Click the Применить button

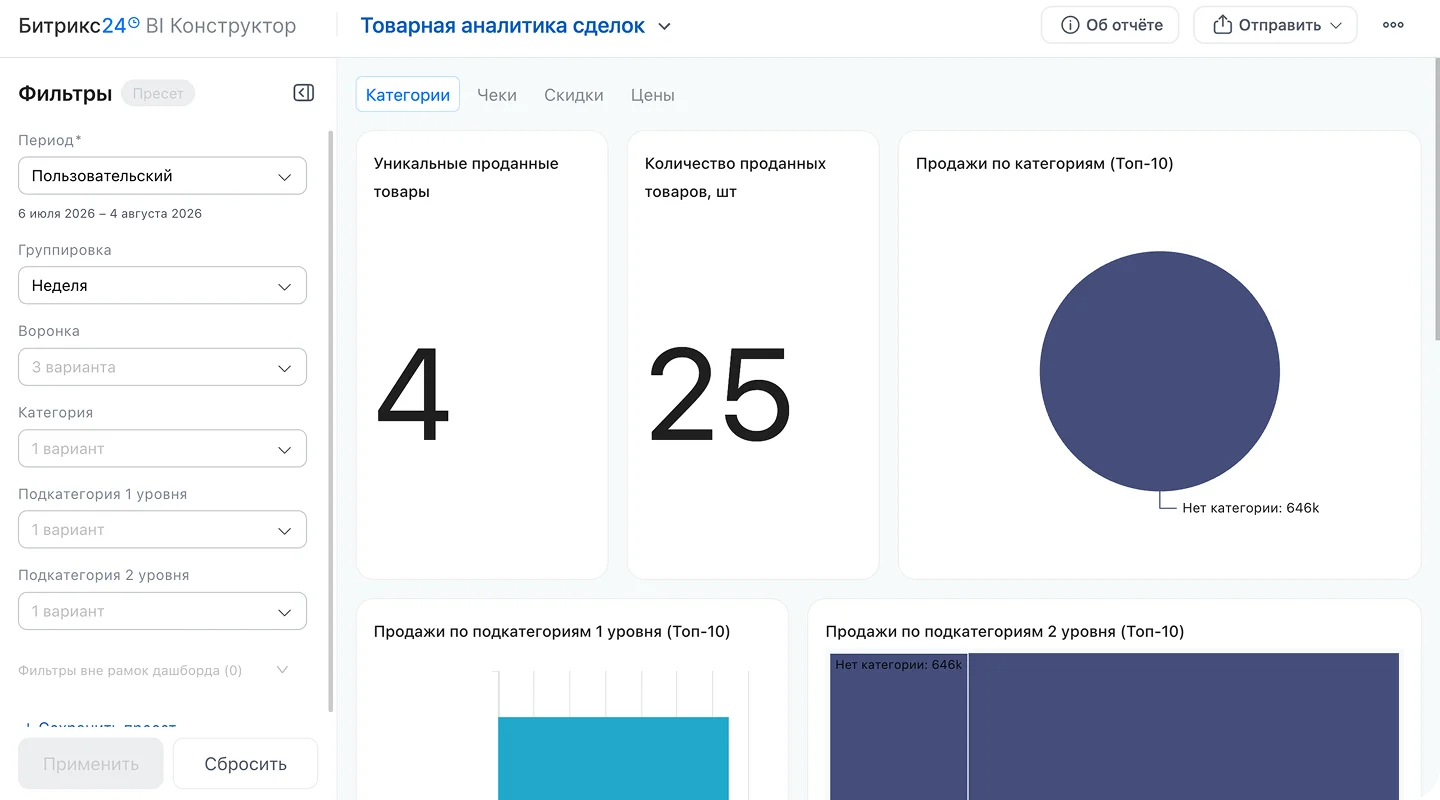click(91, 764)
